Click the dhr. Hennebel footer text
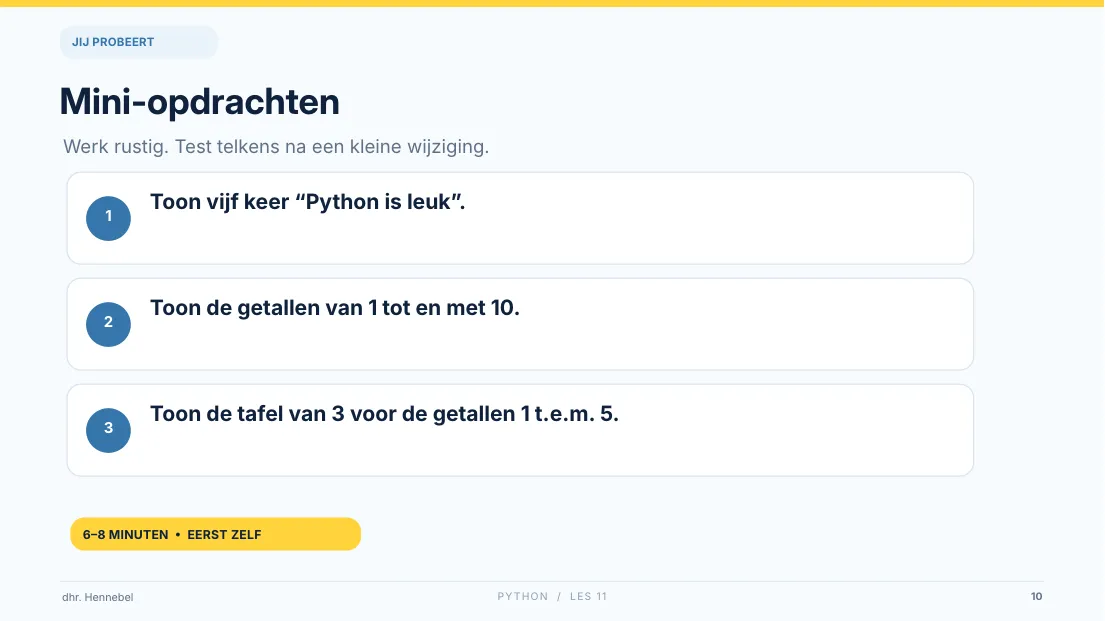The width and height of the screenshot is (1105, 621). coord(97,597)
